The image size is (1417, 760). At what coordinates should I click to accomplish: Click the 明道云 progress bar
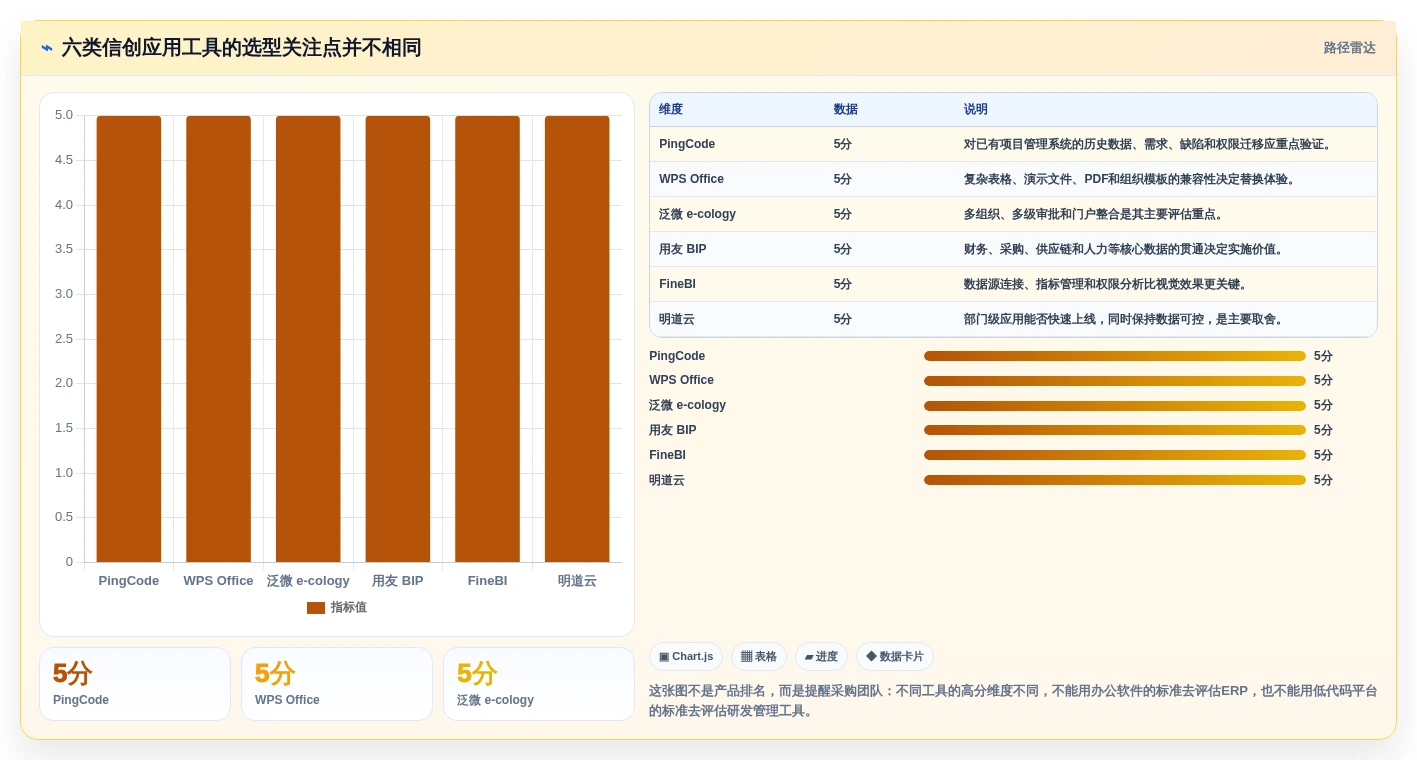[x=1115, y=480]
